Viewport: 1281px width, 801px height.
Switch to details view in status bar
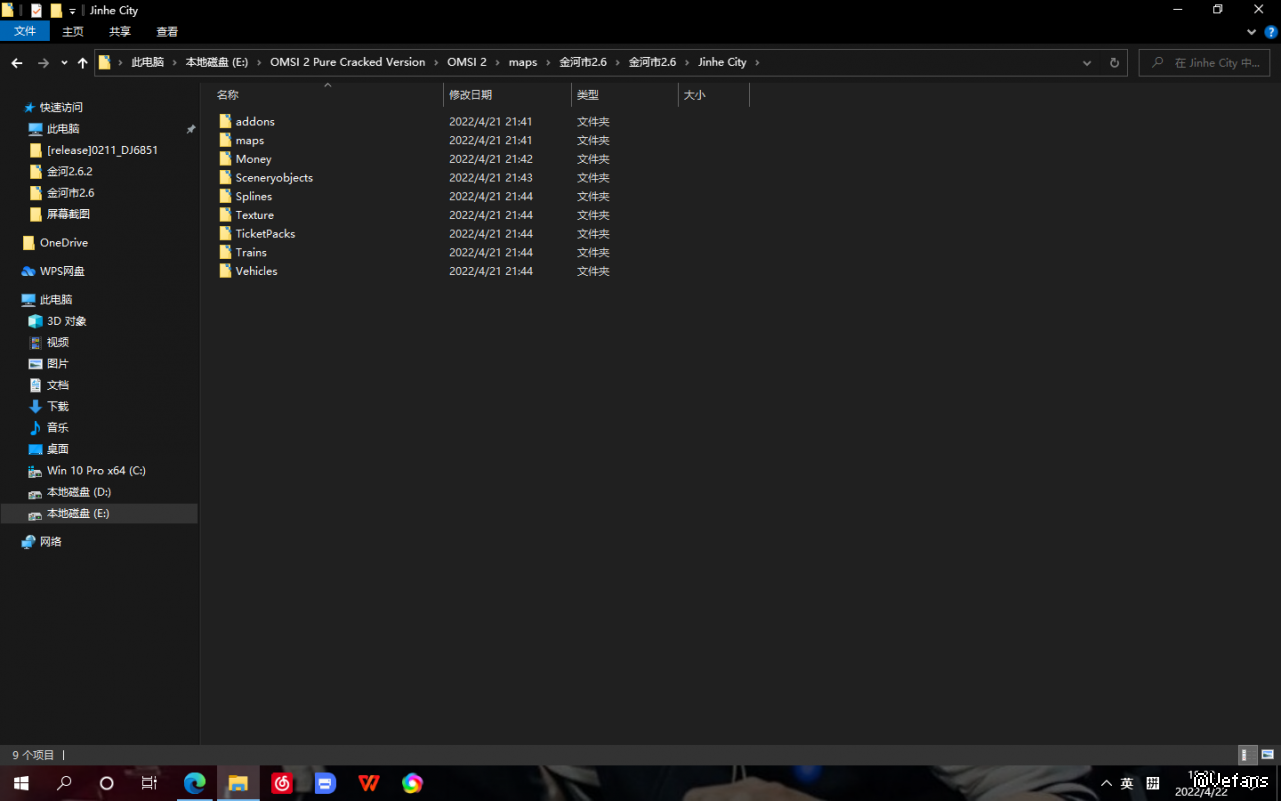[1248, 755]
